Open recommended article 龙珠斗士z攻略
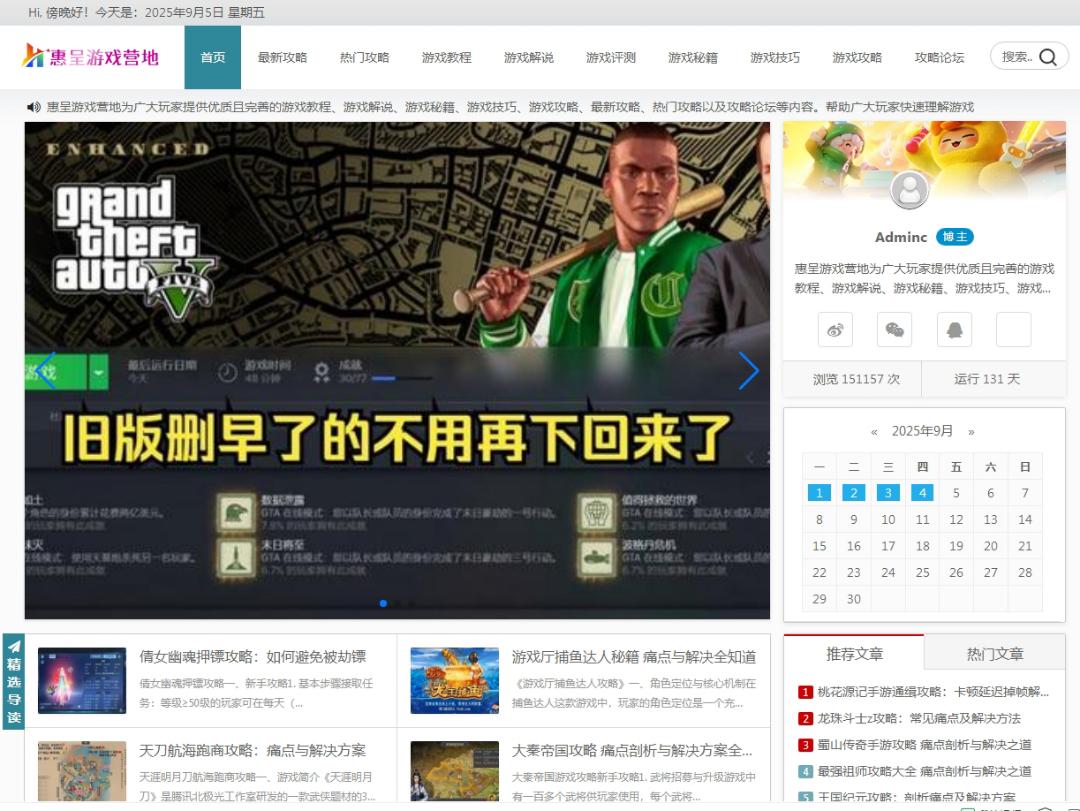This screenshot has height=811, width=1080. click(919, 718)
